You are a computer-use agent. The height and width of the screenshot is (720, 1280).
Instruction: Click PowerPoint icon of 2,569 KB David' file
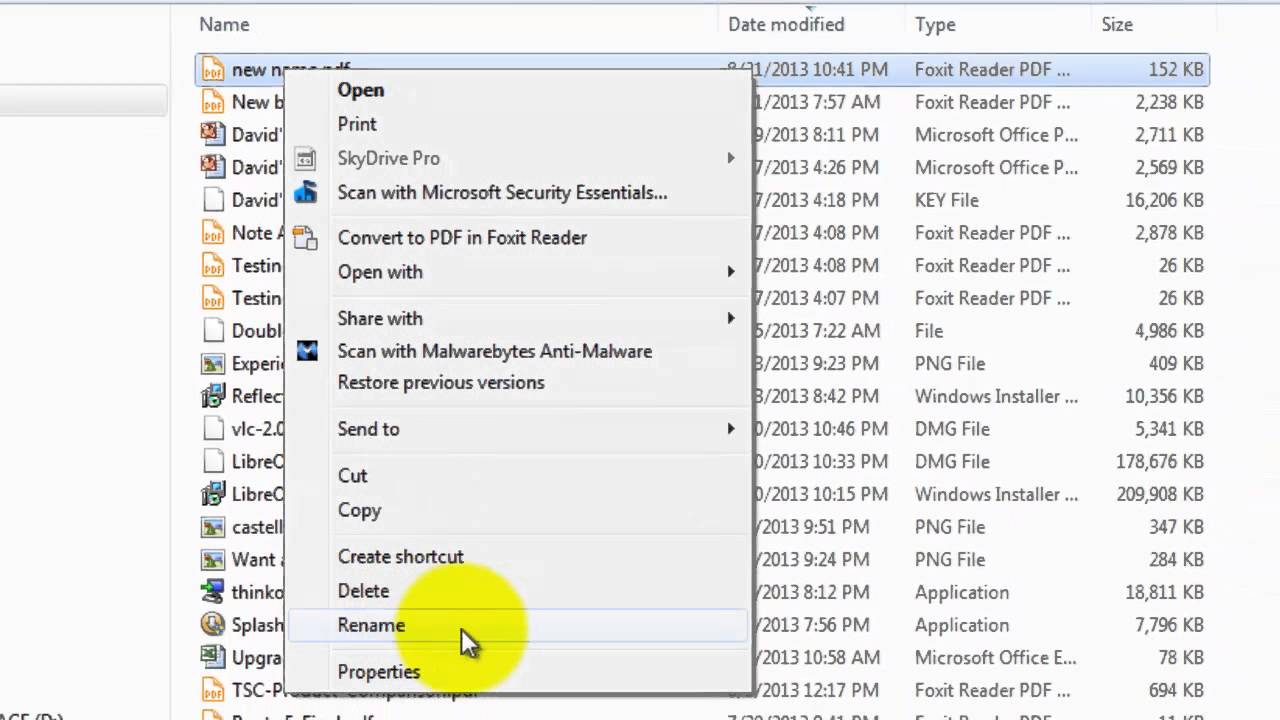213,167
